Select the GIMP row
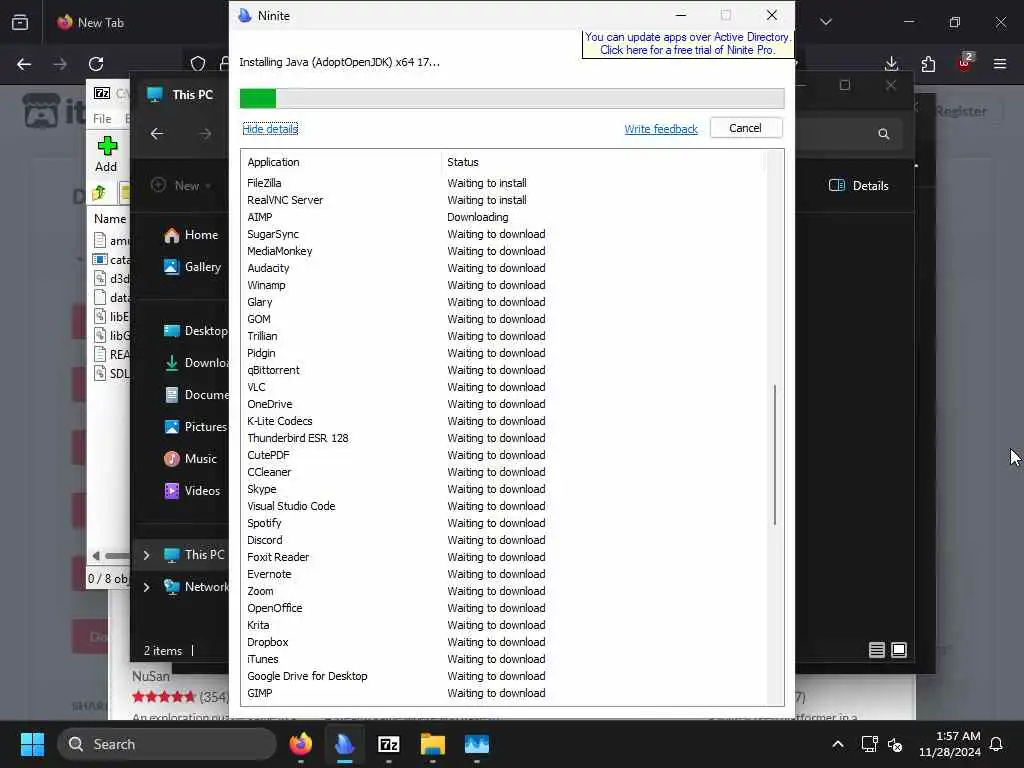Image resolution: width=1024 pixels, height=768 pixels. point(504,693)
